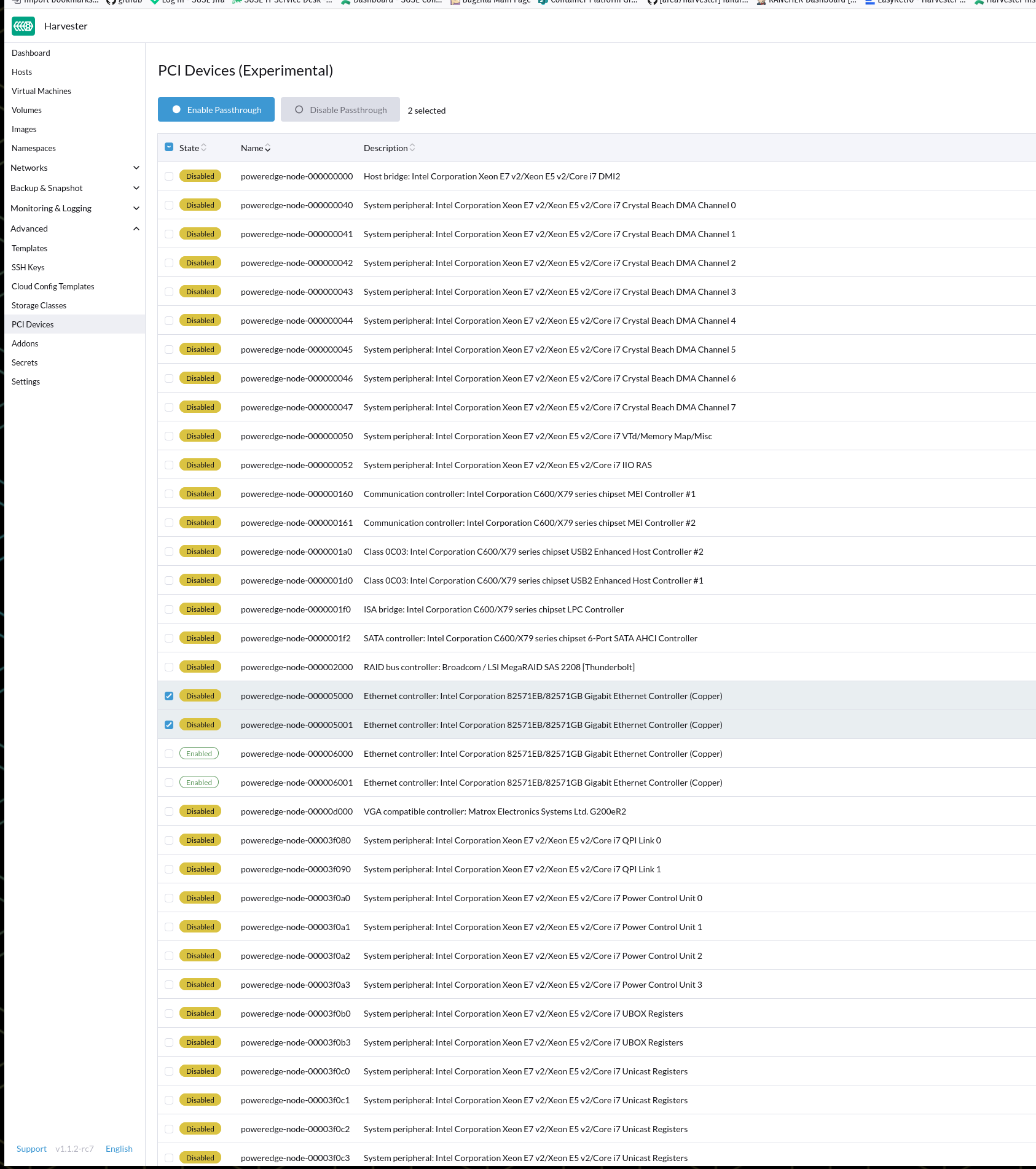Check the checkbox for poweredge-node-000006000
The image size is (1036, 1169).
[169, 753]
